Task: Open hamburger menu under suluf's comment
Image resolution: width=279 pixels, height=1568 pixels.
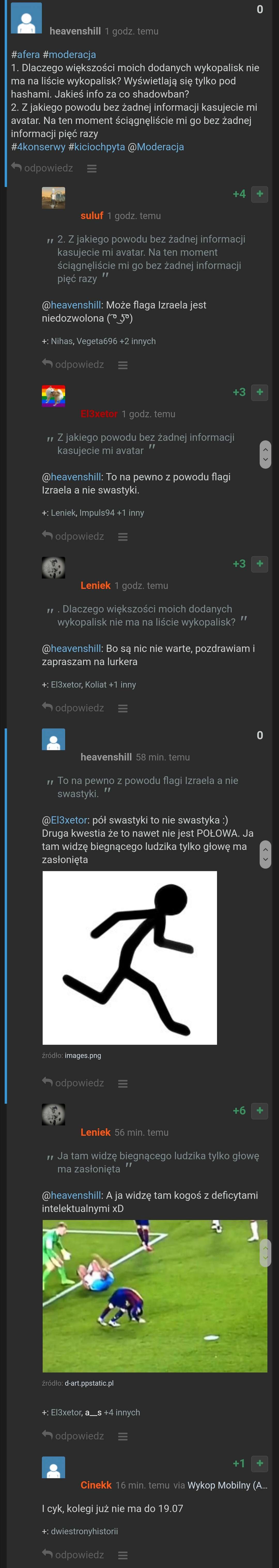Action: 123,365
